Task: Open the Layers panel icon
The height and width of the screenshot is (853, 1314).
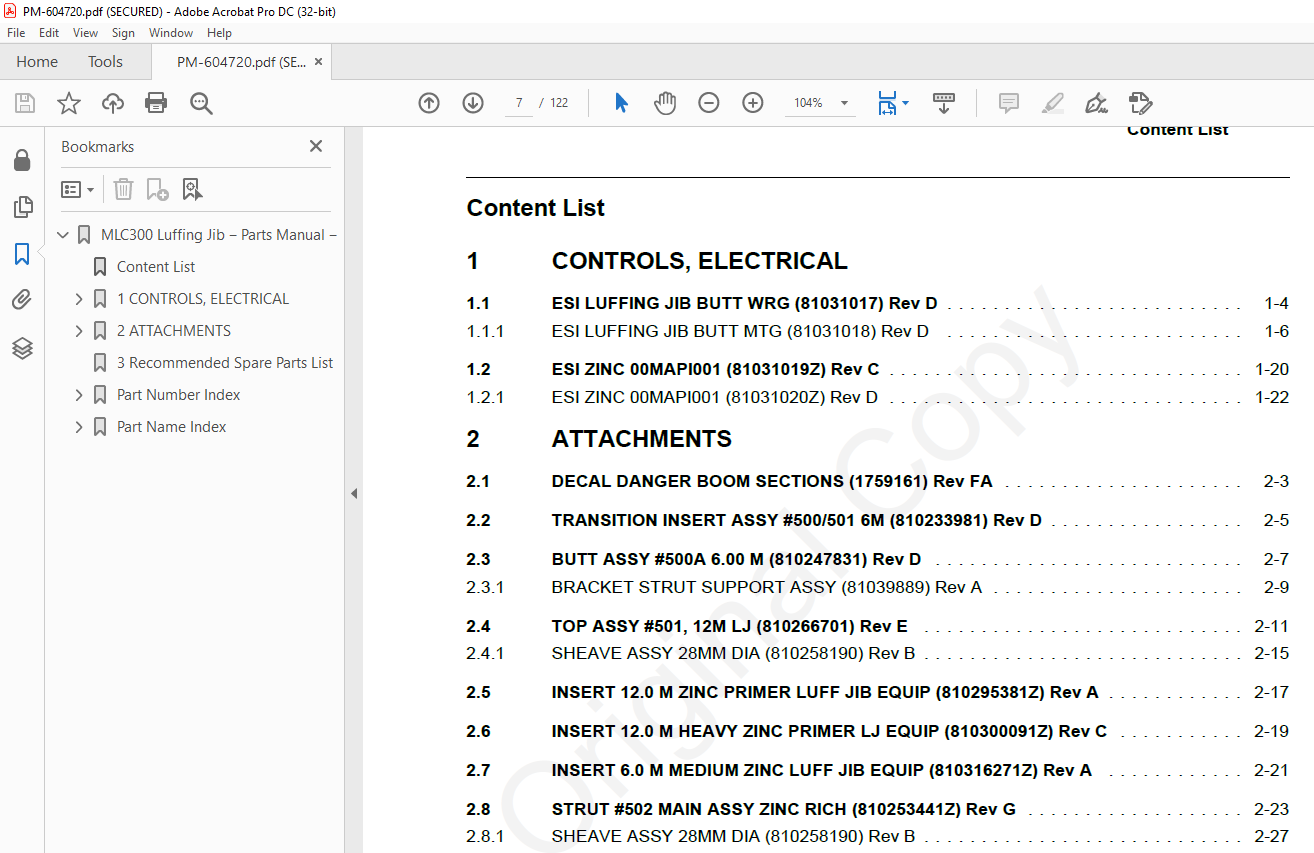Action: 22,348
